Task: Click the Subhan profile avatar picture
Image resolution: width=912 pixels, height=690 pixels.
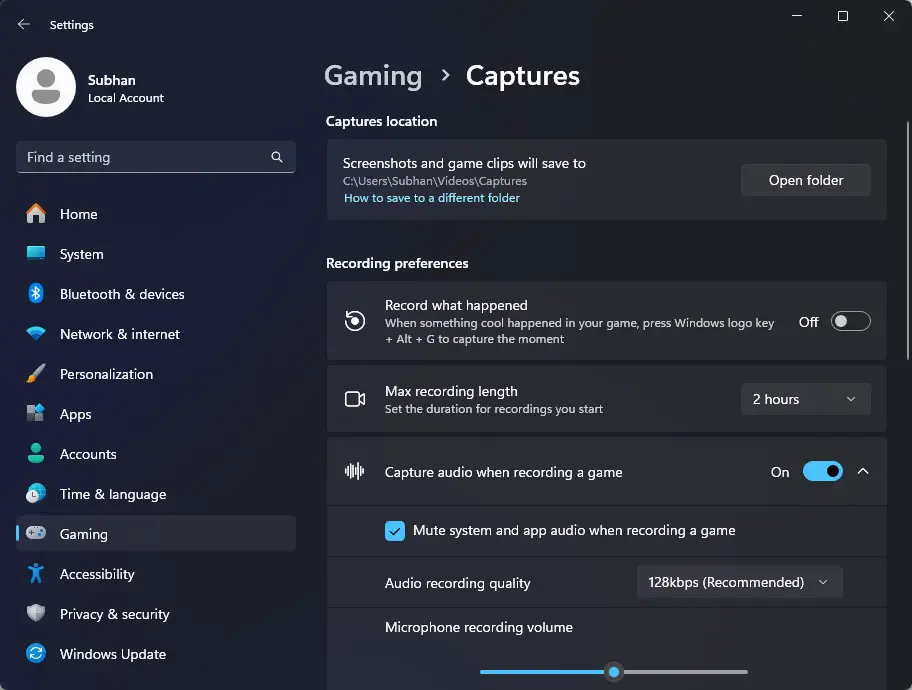Action: (46, 87)
